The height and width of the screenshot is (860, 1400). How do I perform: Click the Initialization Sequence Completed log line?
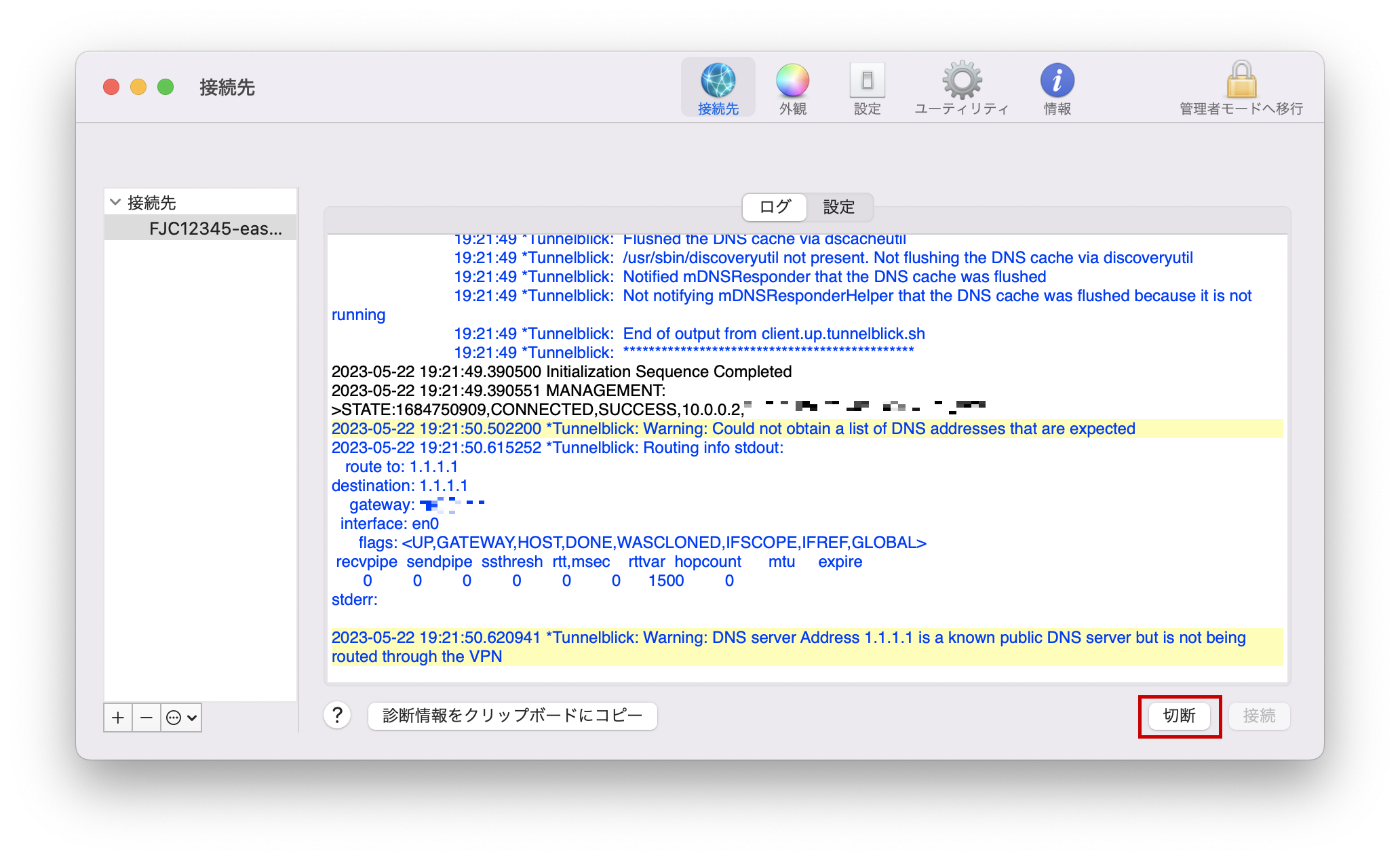pyautogui.click(x=561, y=372)
